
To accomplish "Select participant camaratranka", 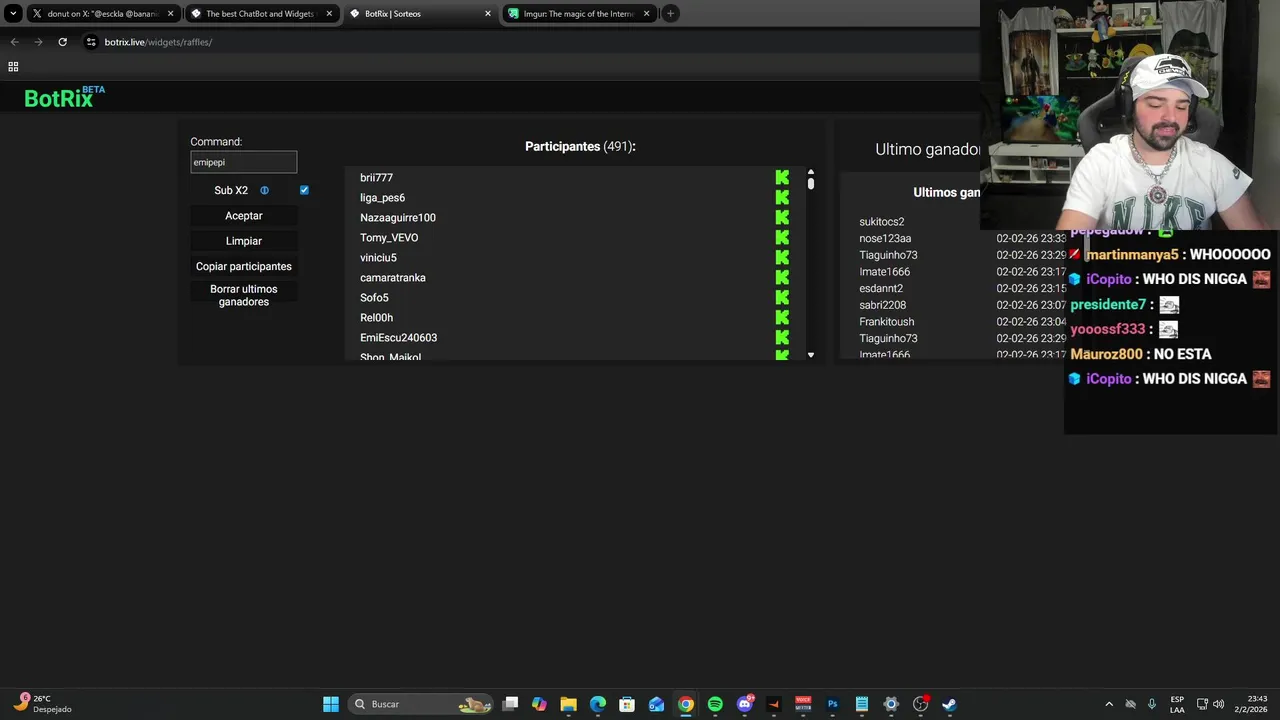I will point(393,277).
